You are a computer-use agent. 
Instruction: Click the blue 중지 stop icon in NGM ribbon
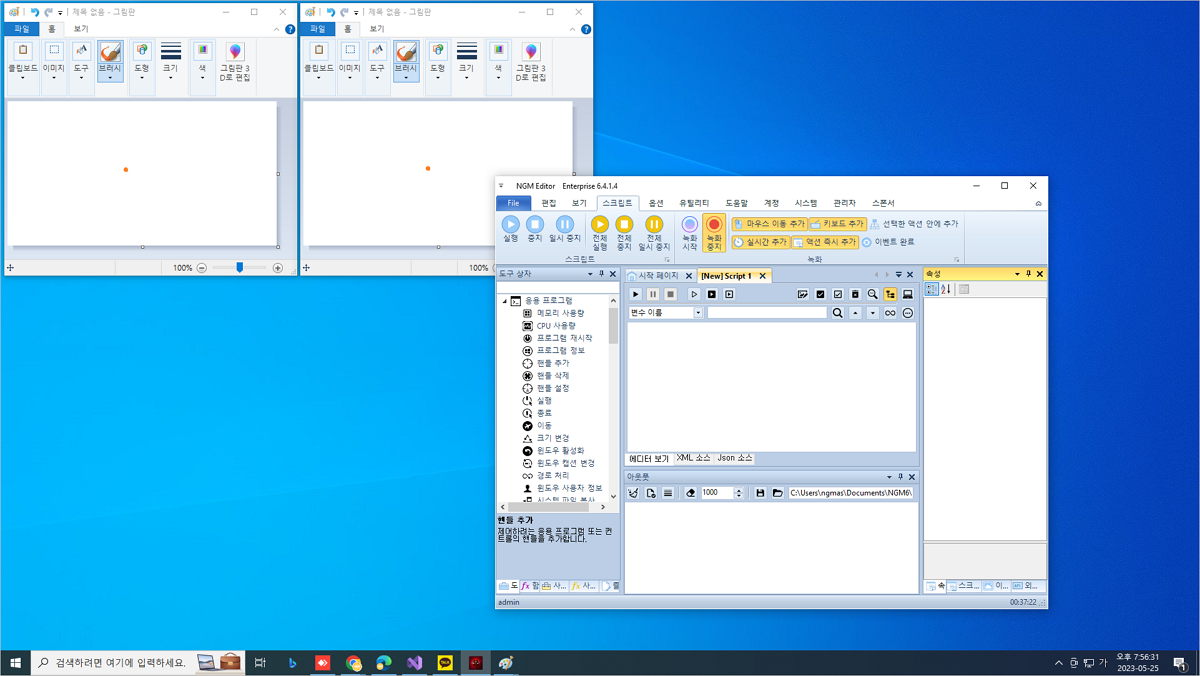(534, 225)
